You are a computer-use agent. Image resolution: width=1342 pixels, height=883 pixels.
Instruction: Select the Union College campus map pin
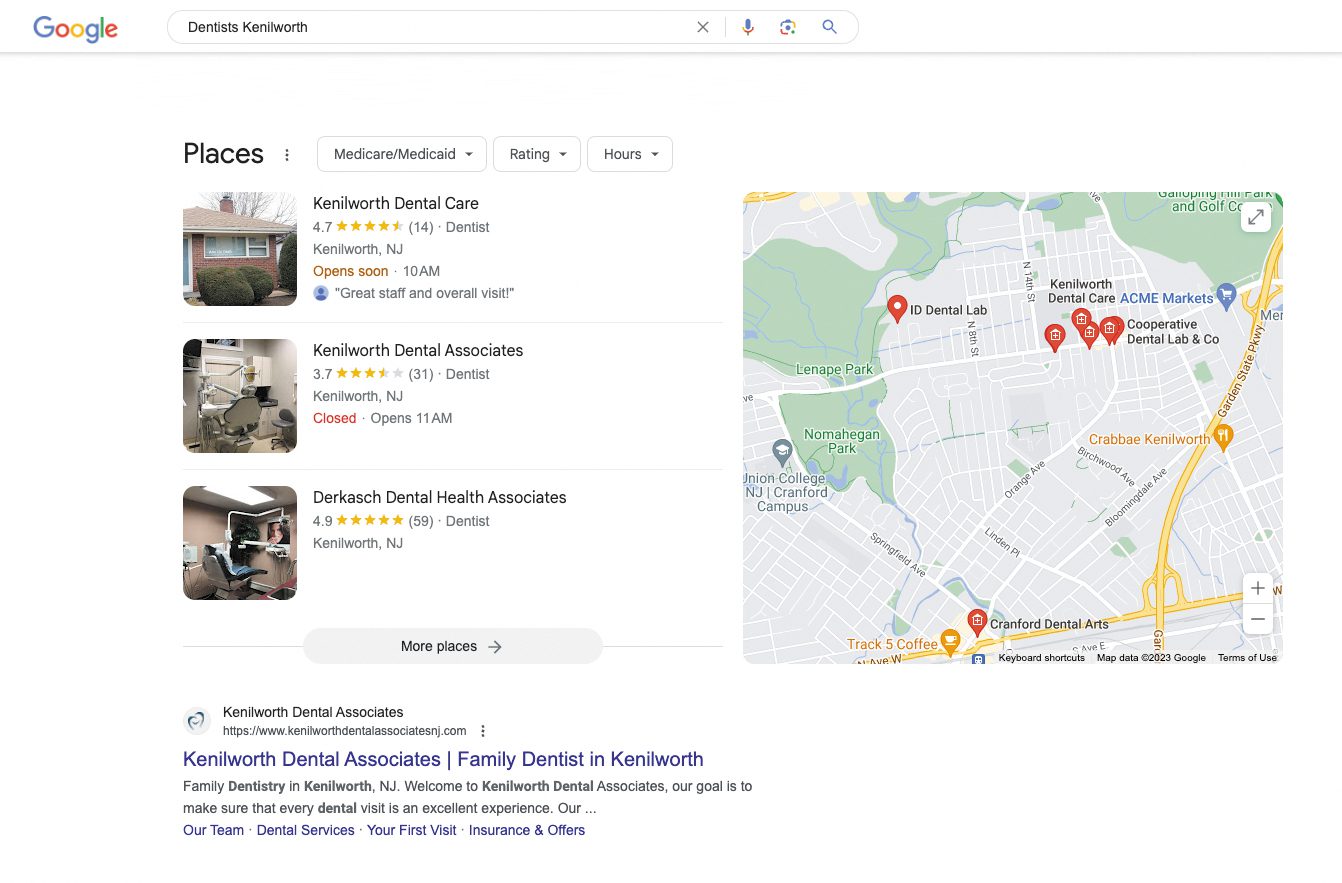(x=782, y=452)
